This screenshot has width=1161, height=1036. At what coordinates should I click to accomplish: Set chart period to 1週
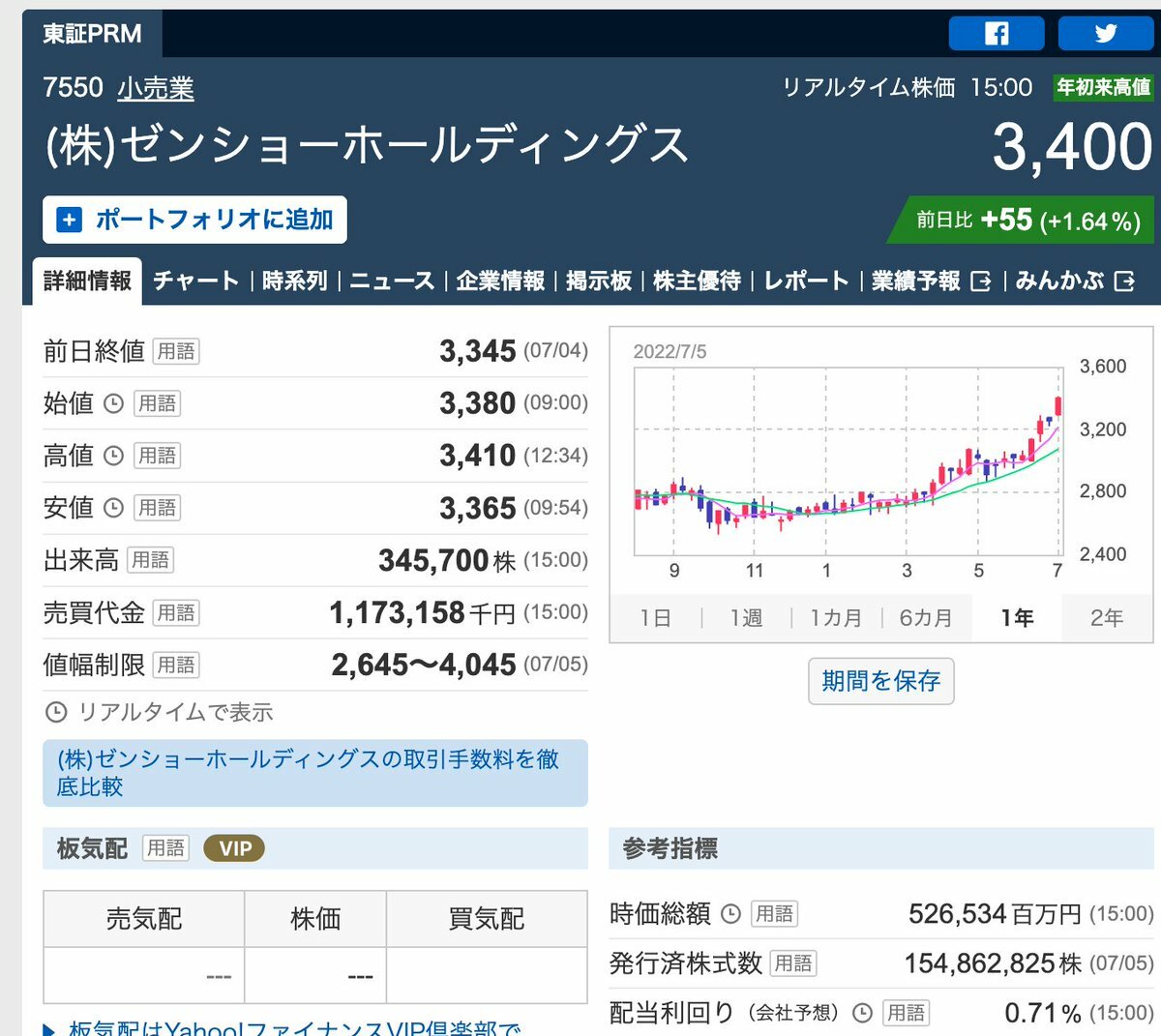coord(746,618)
